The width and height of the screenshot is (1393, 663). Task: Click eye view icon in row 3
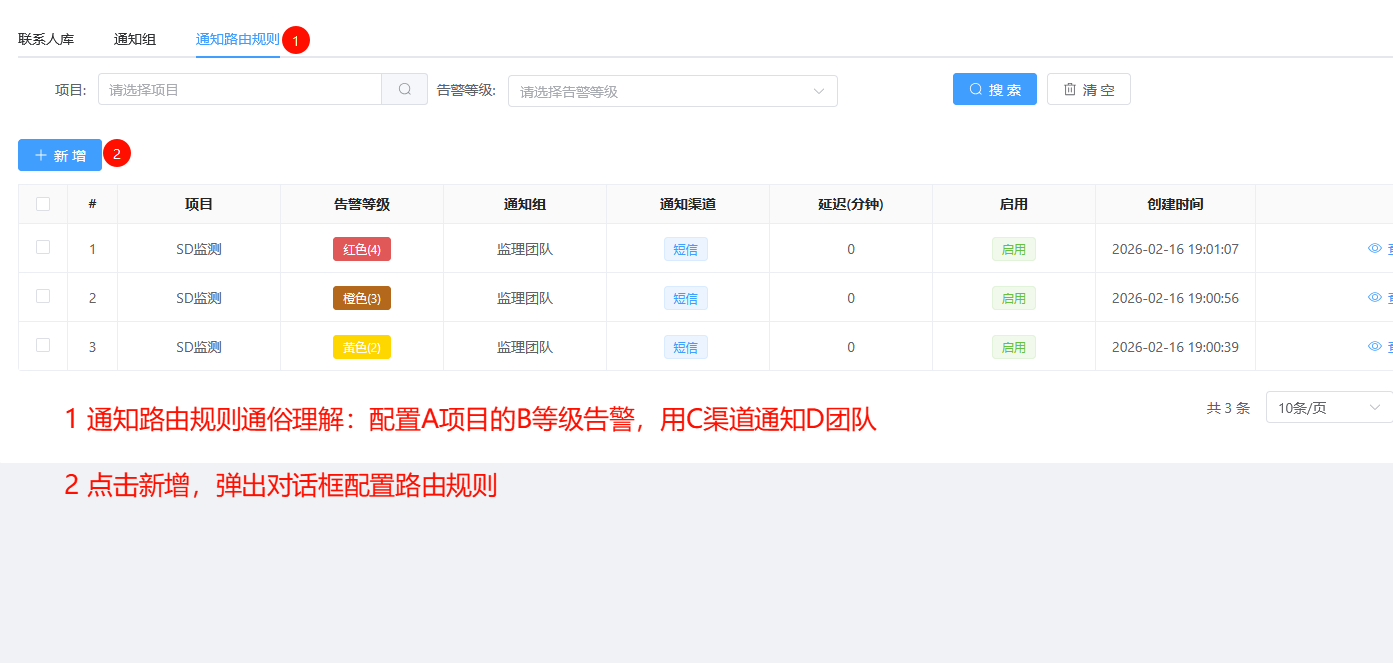[x=1374, y=346]
